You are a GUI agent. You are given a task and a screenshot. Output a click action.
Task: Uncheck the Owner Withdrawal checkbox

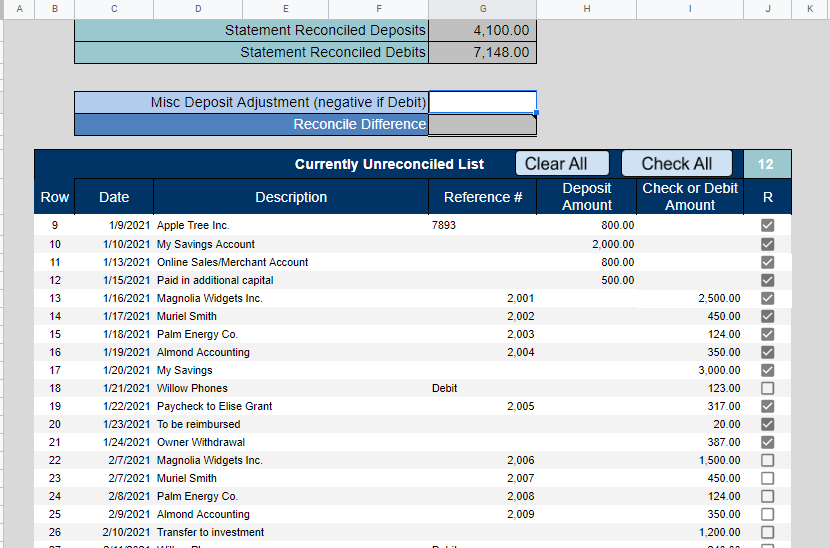pos(767,442)
